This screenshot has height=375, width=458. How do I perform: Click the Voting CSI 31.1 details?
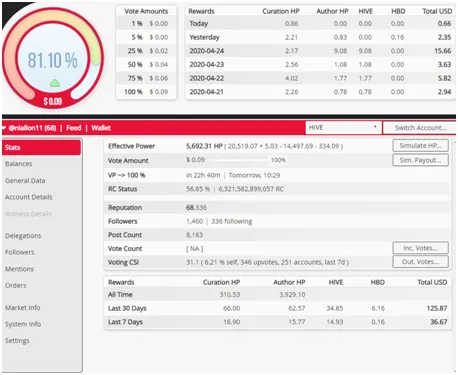coord(267,262)
